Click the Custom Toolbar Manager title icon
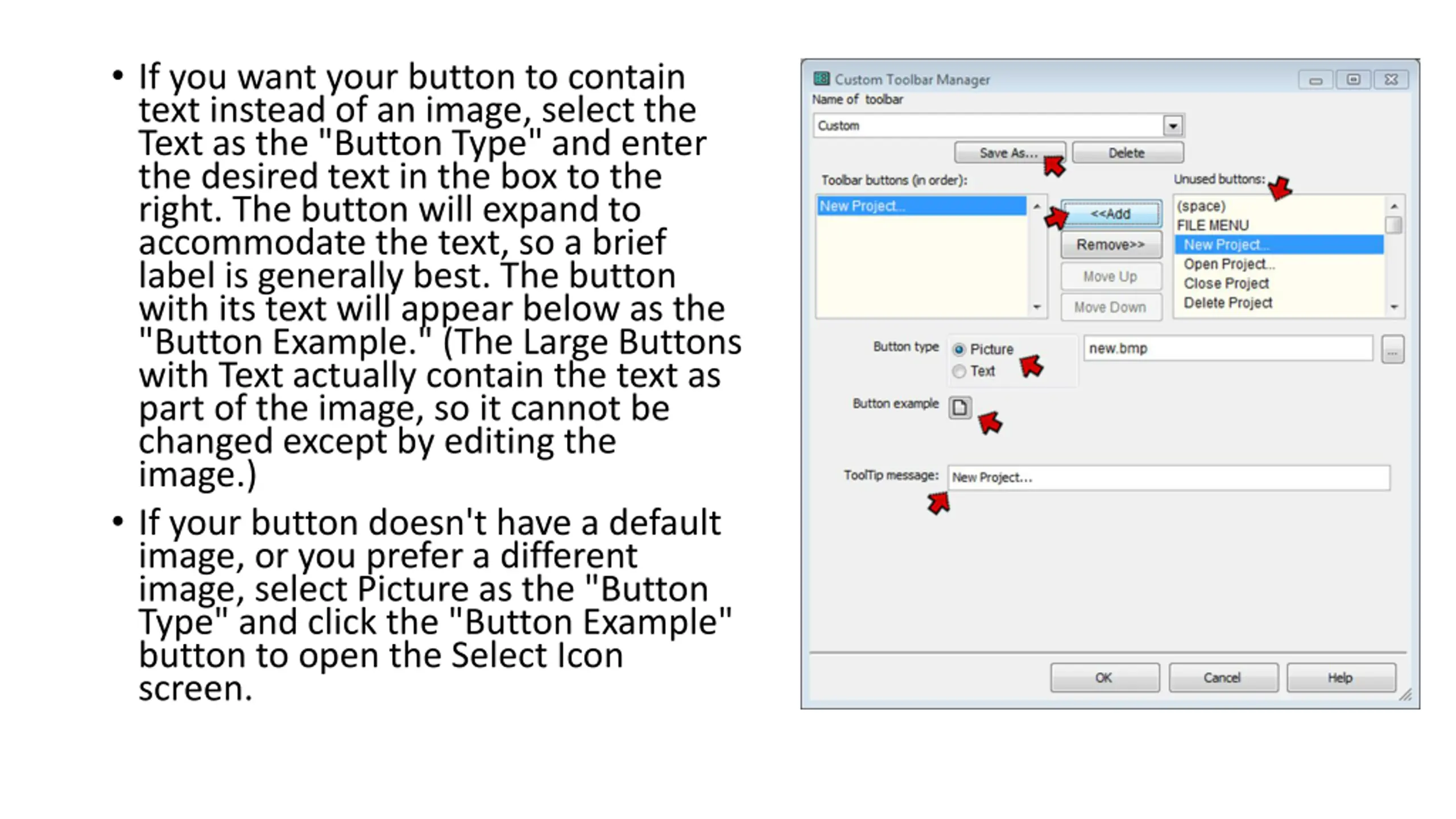This screenshot has width=1456, height=819. 821,78
